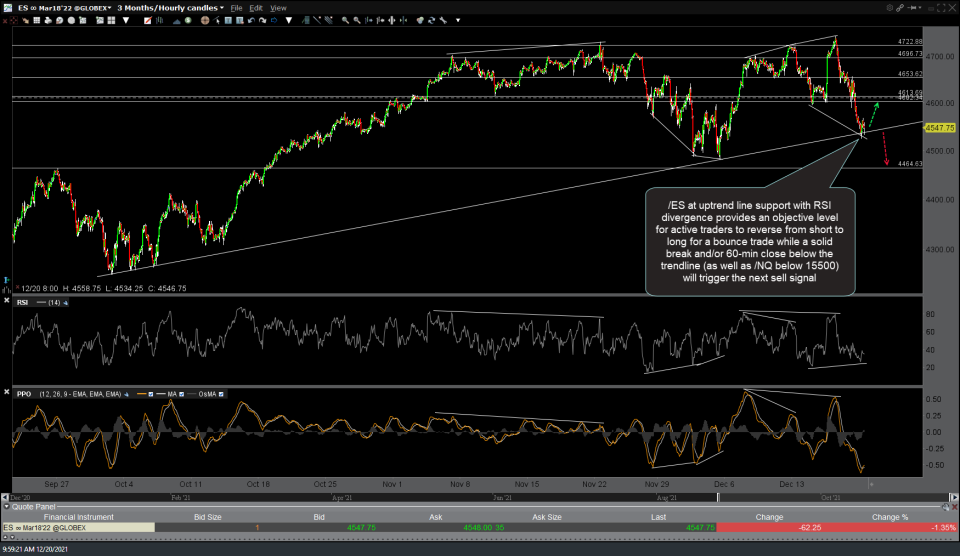Screen dimensions: 960x556
Task: Click timeline scroll right arrow
Action: [x=954, y=498]
